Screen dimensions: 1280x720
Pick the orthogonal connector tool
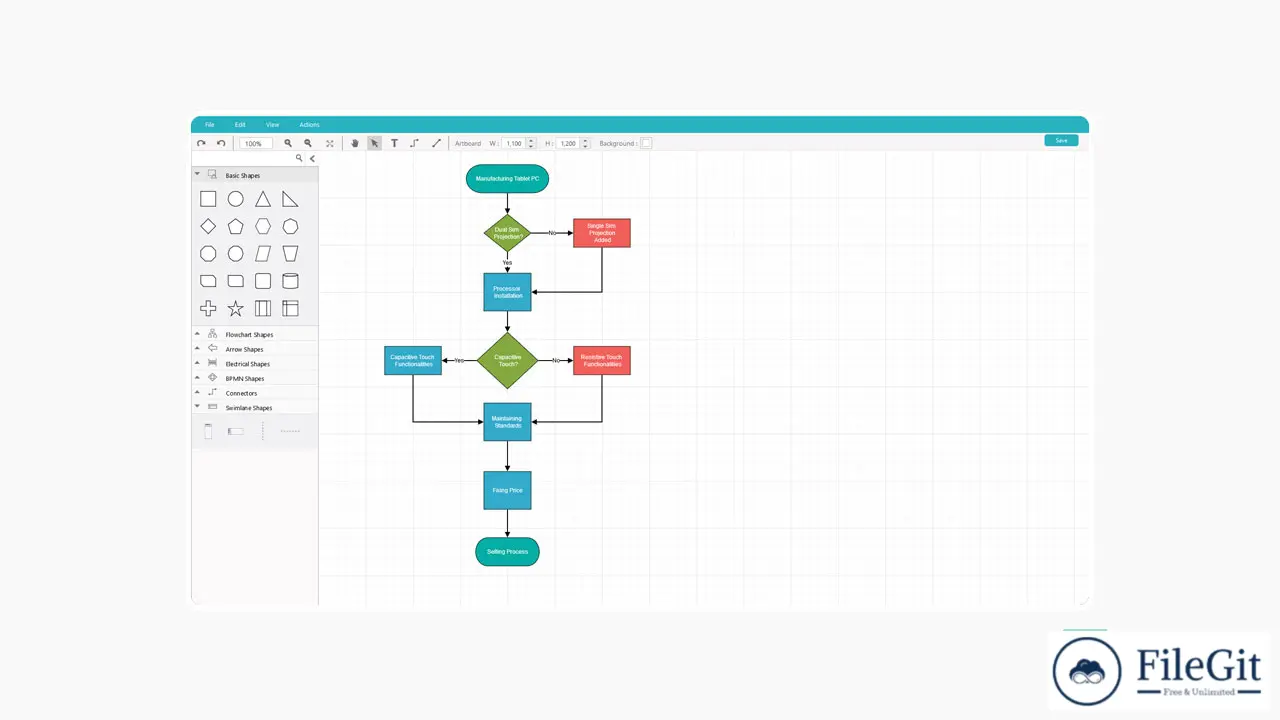[415, 143]
